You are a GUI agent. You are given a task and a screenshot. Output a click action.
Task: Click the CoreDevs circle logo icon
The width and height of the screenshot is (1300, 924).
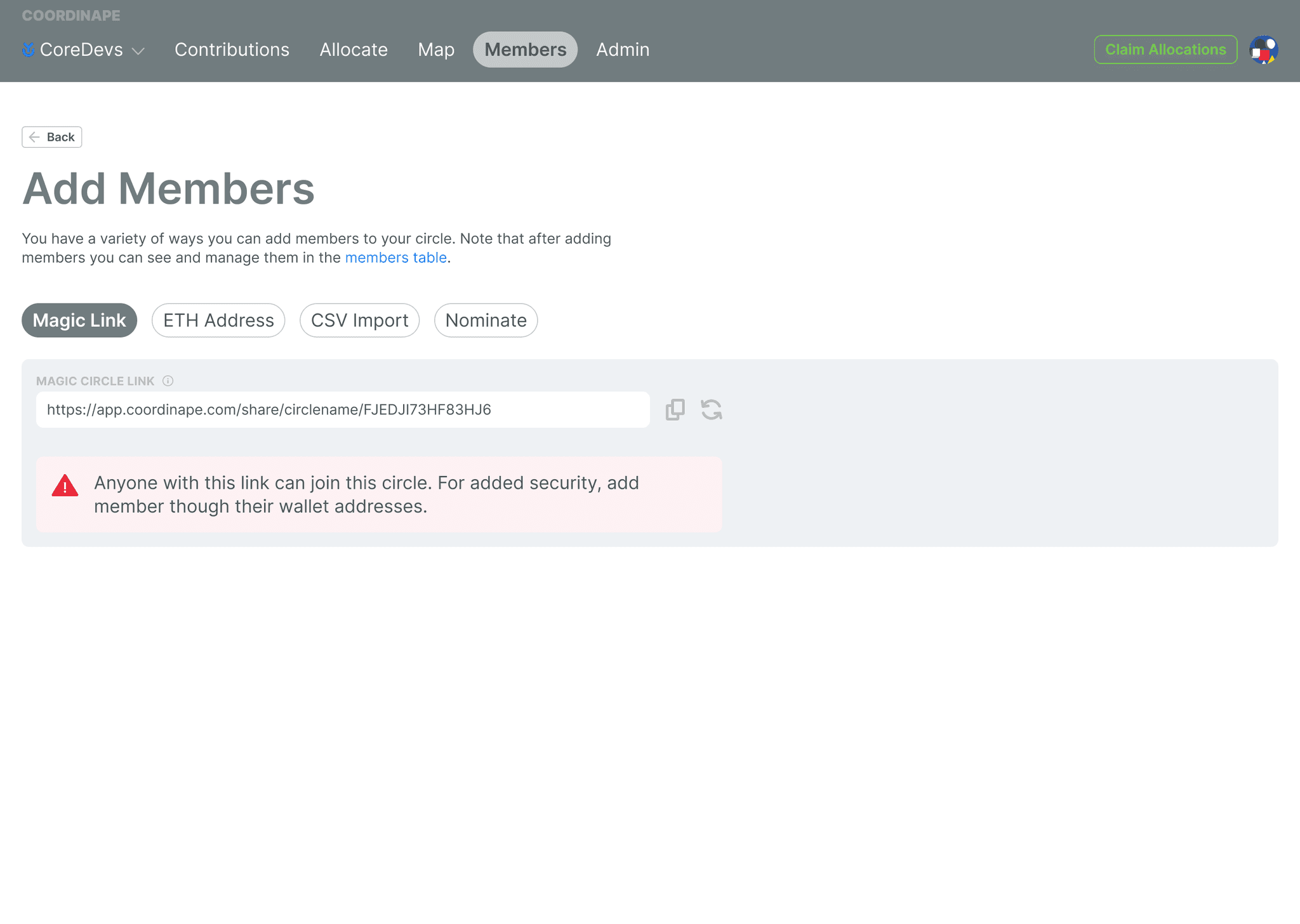pos(29,49)
